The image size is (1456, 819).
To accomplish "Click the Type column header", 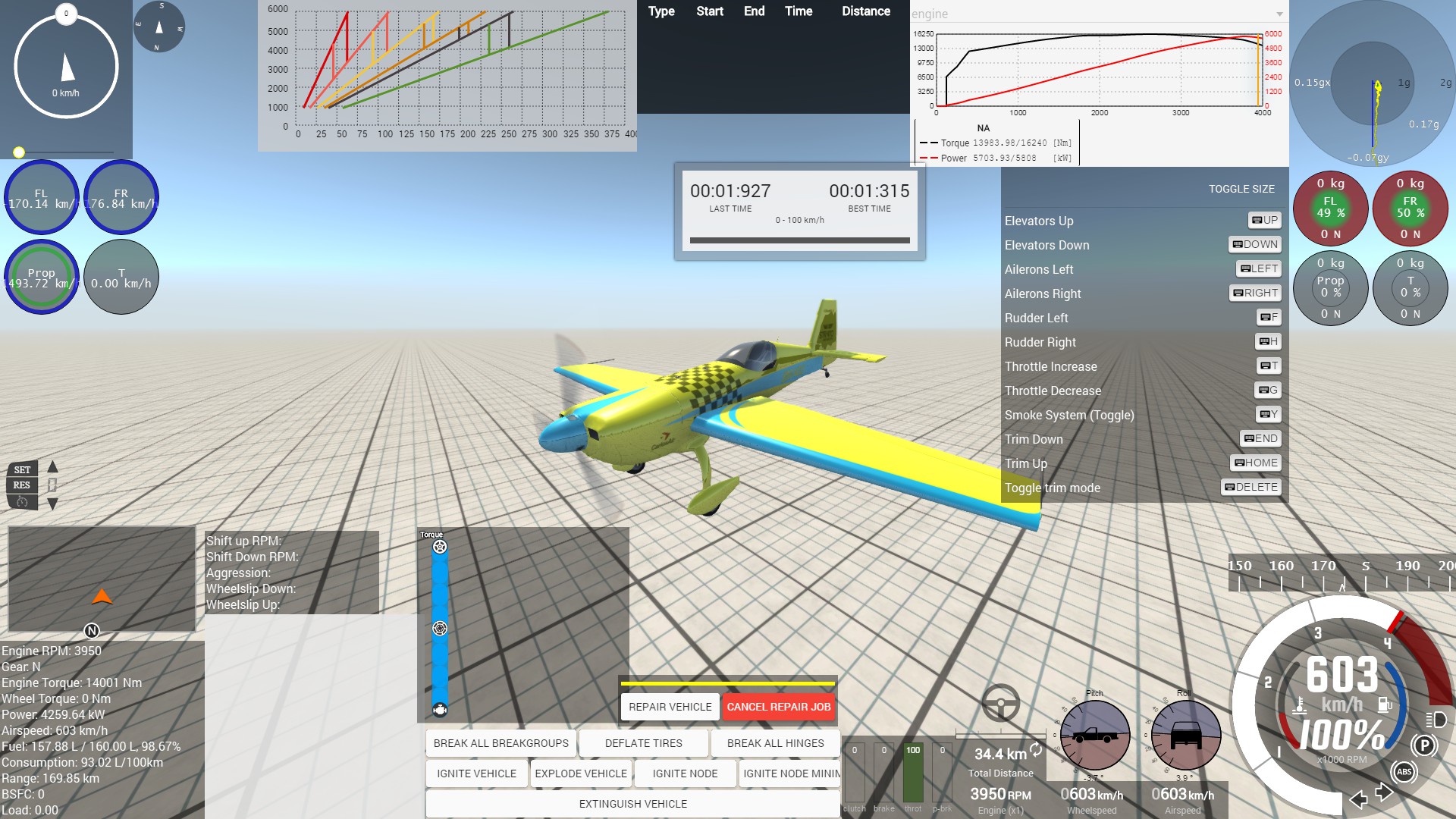I will click(661, 11).
